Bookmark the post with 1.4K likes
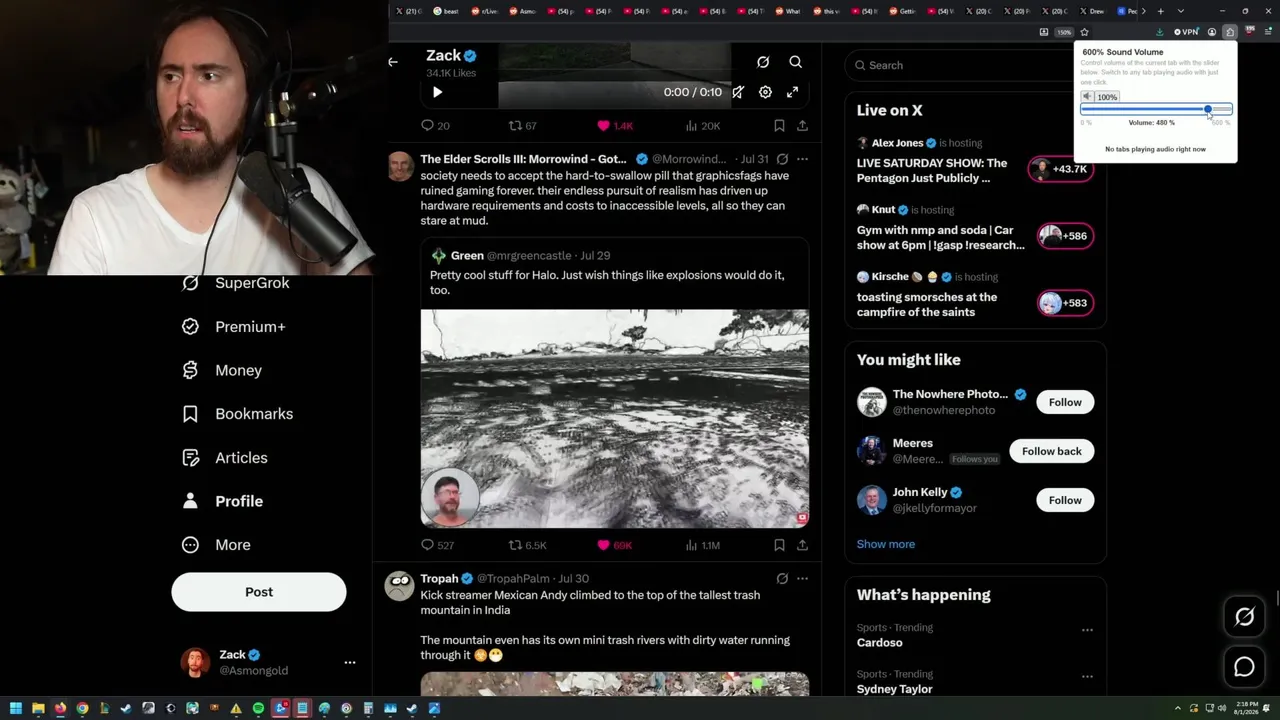 point(779,126)
